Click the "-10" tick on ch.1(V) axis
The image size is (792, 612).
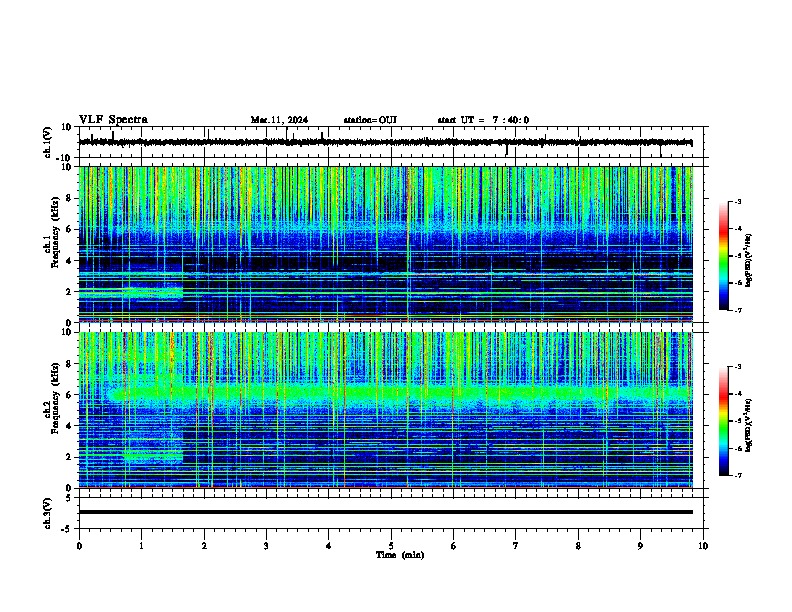[65, 158]
